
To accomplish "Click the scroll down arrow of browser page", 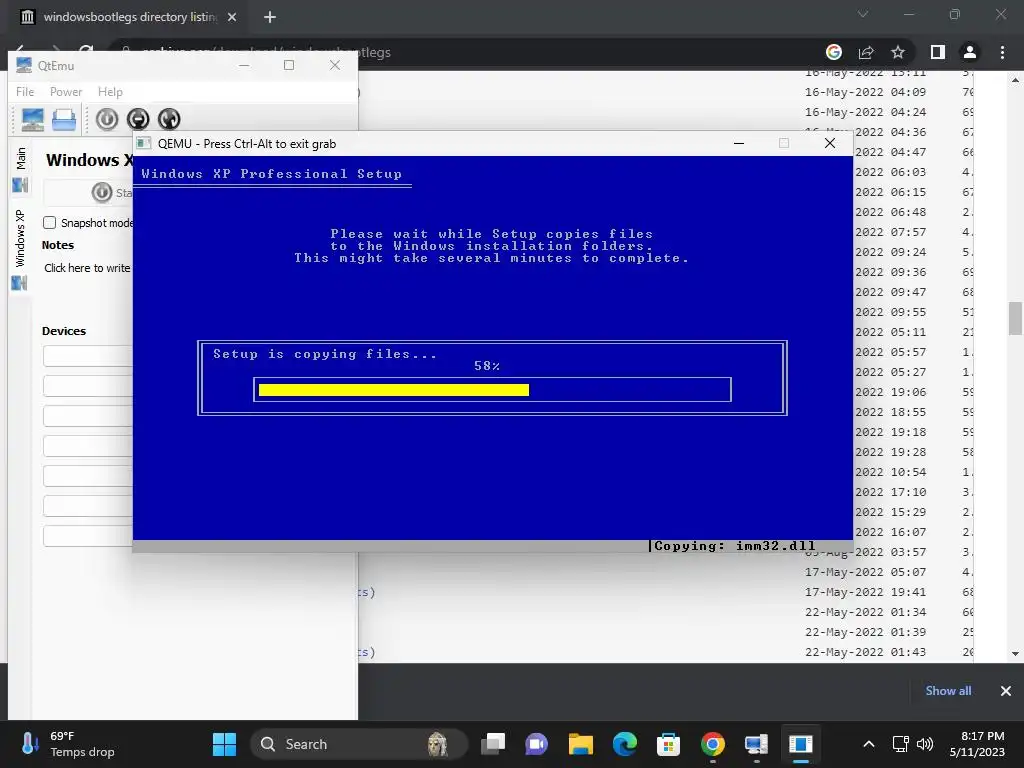I will 1015,654.
